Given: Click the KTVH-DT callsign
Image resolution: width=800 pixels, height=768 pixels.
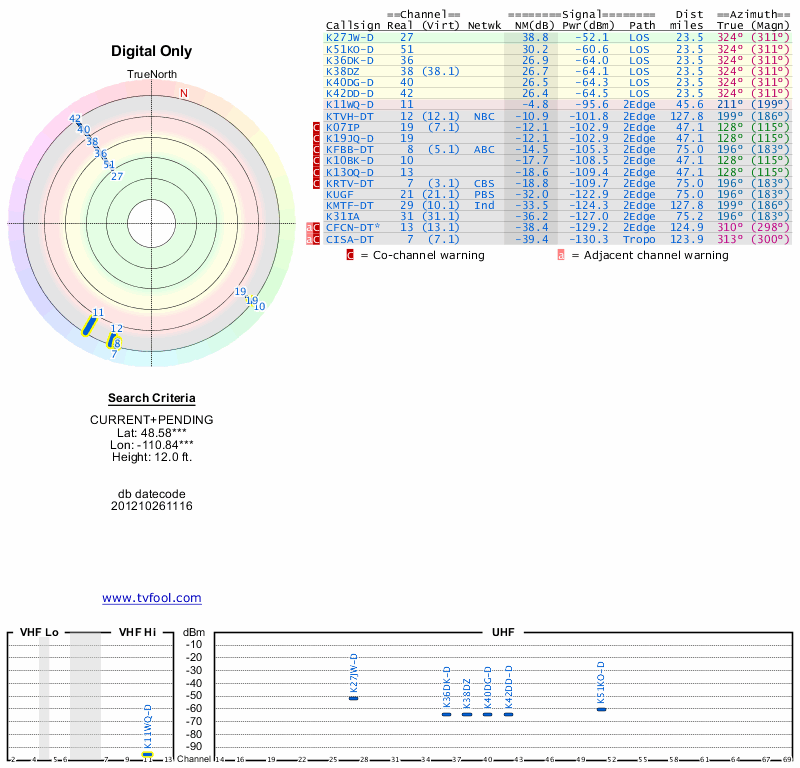Looking at the screenshot, I should [x=349, y=116].
